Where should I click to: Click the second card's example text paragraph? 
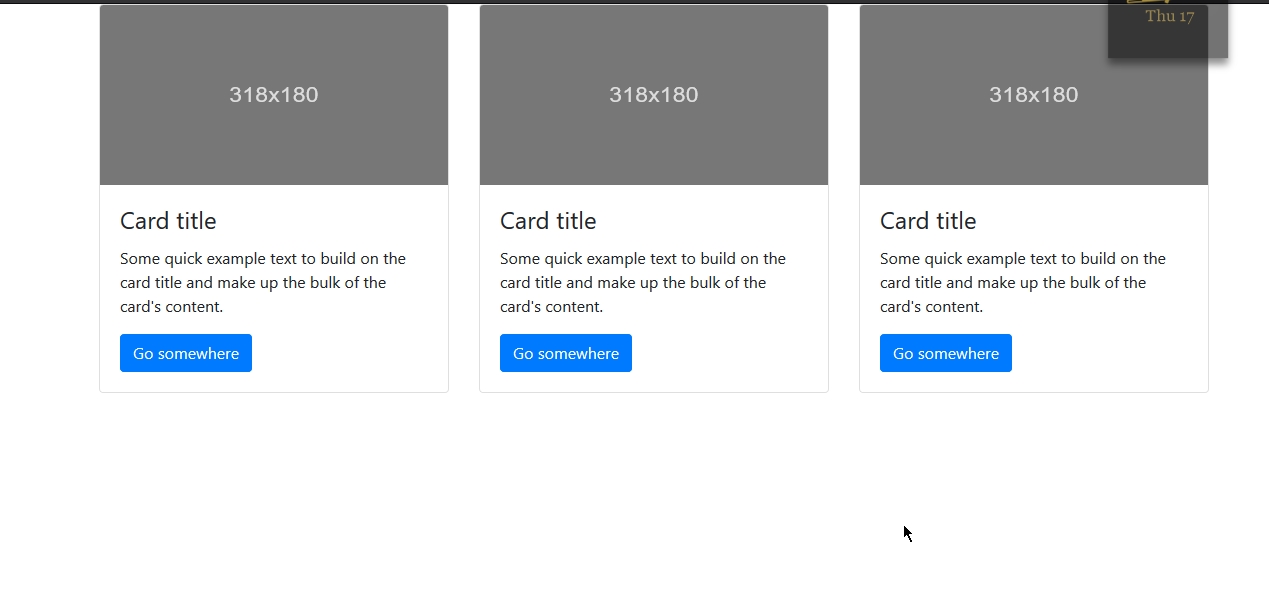(643, 282)
